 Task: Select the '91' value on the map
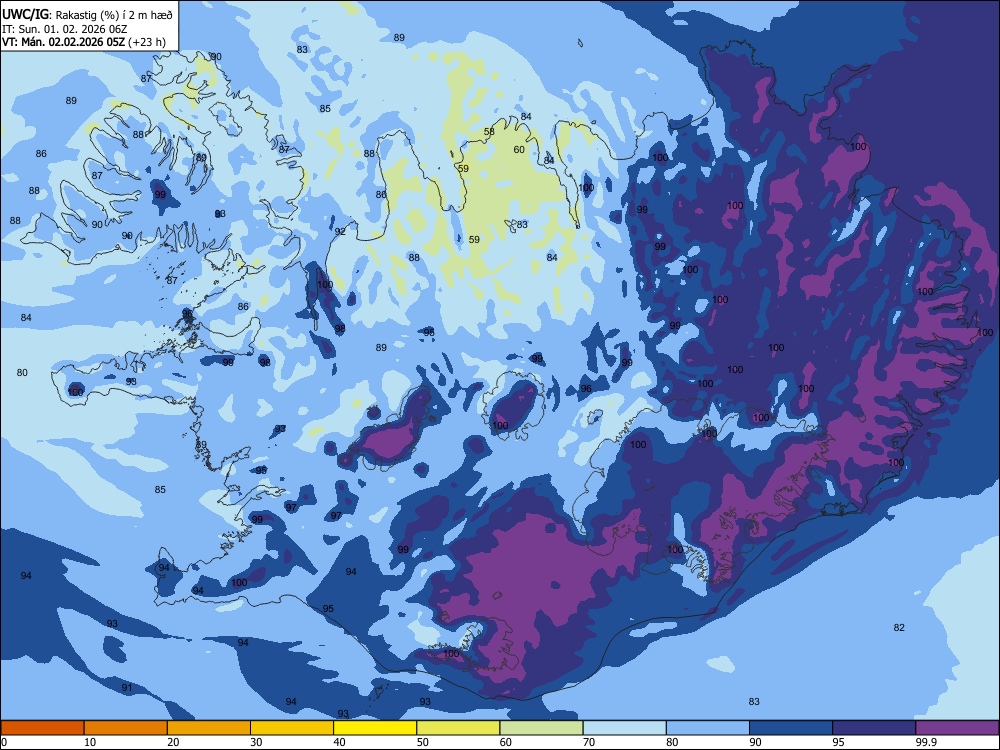tap(128, 688)
